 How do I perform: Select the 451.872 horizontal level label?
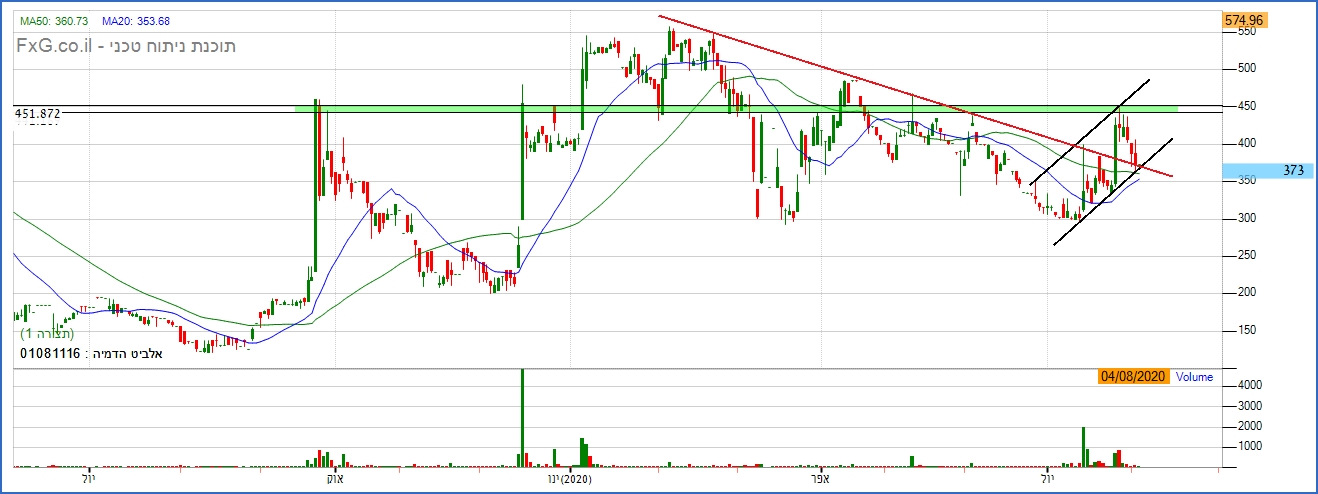click(x=38, y=114)
